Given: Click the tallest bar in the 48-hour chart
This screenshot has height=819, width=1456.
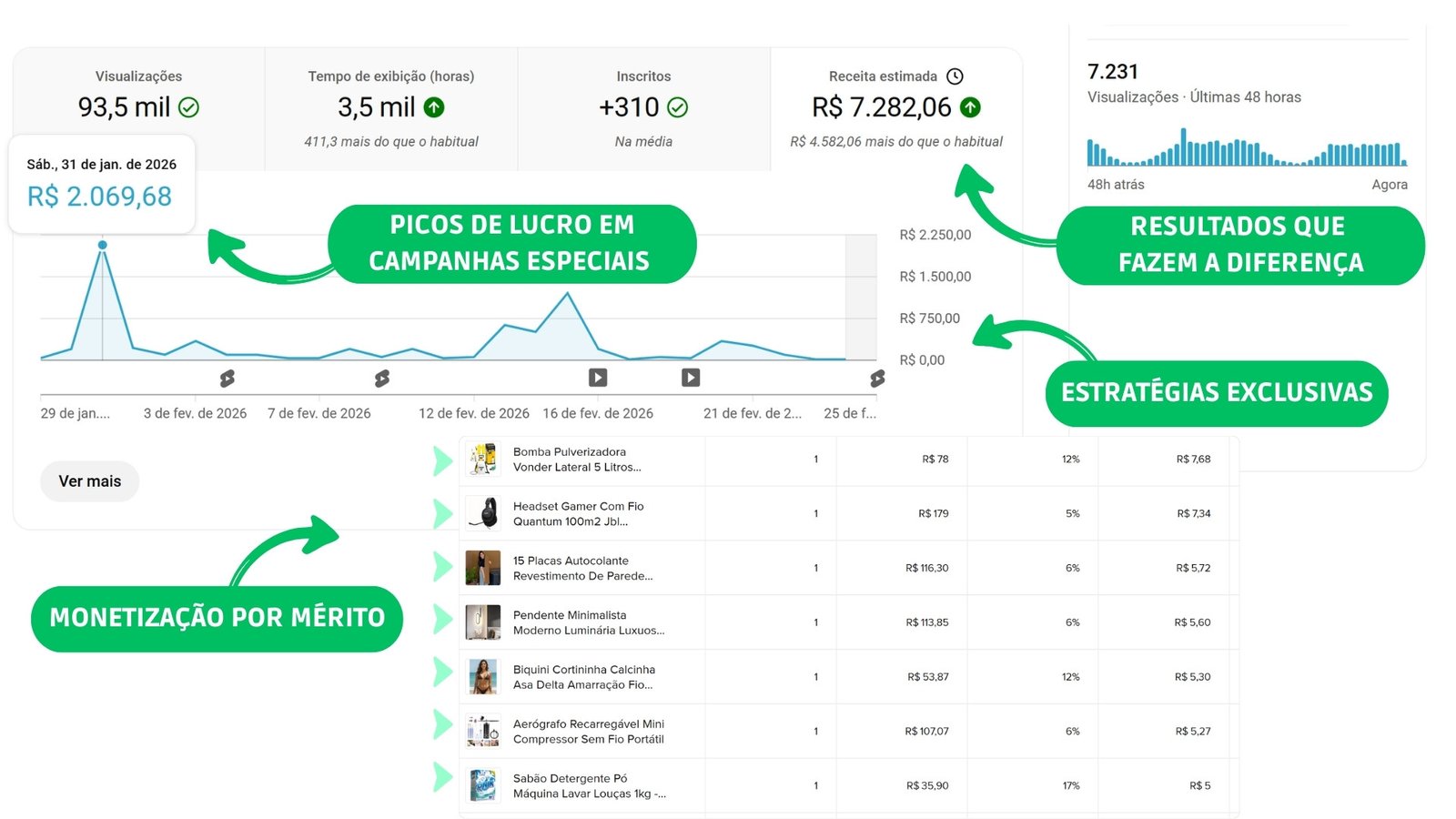Looking at the screenshot, I should point(1183,147).
